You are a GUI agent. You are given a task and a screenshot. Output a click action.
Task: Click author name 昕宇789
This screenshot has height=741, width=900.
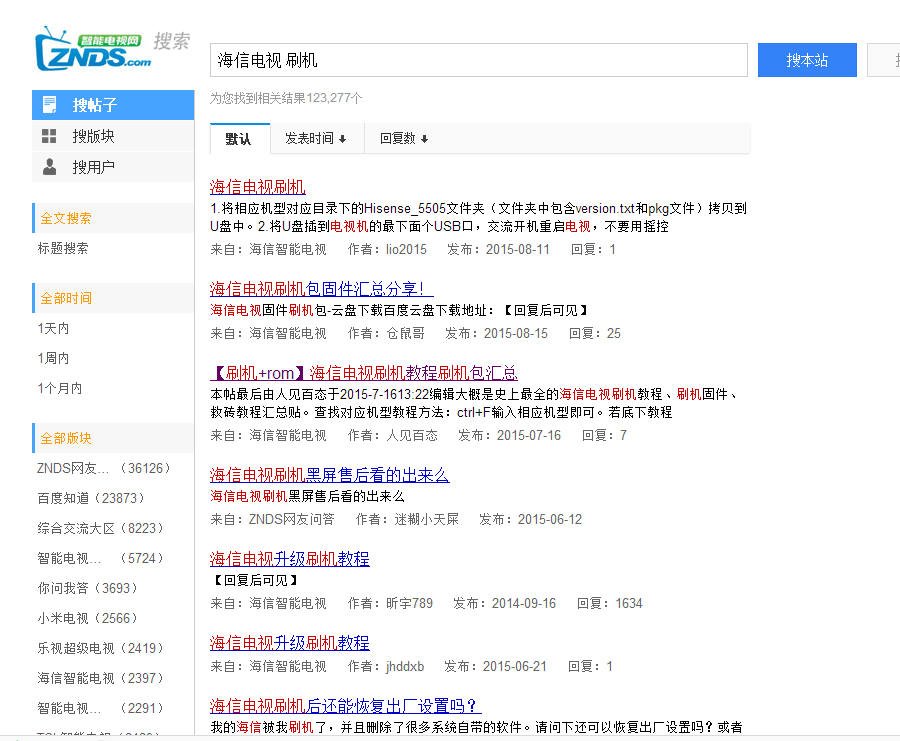click(x=409, y=603)
